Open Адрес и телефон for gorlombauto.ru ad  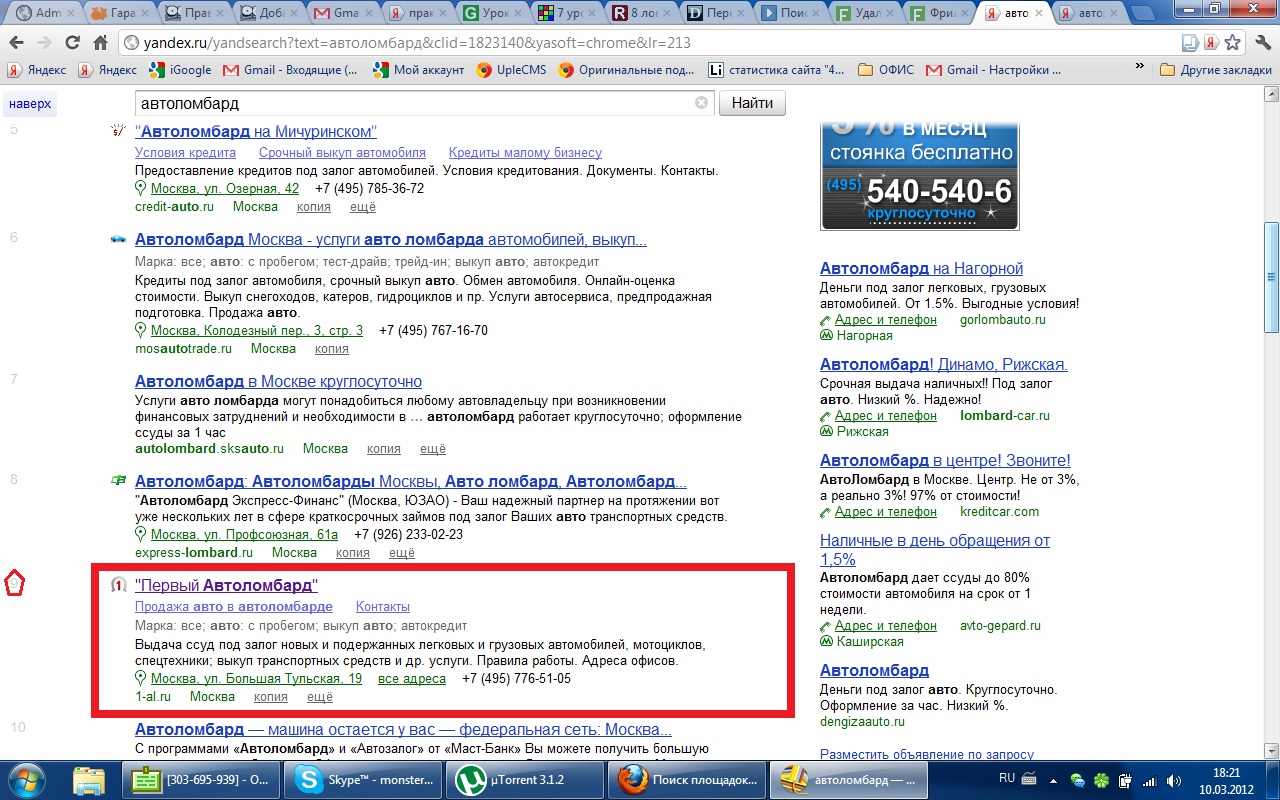[x=886, y=320]
